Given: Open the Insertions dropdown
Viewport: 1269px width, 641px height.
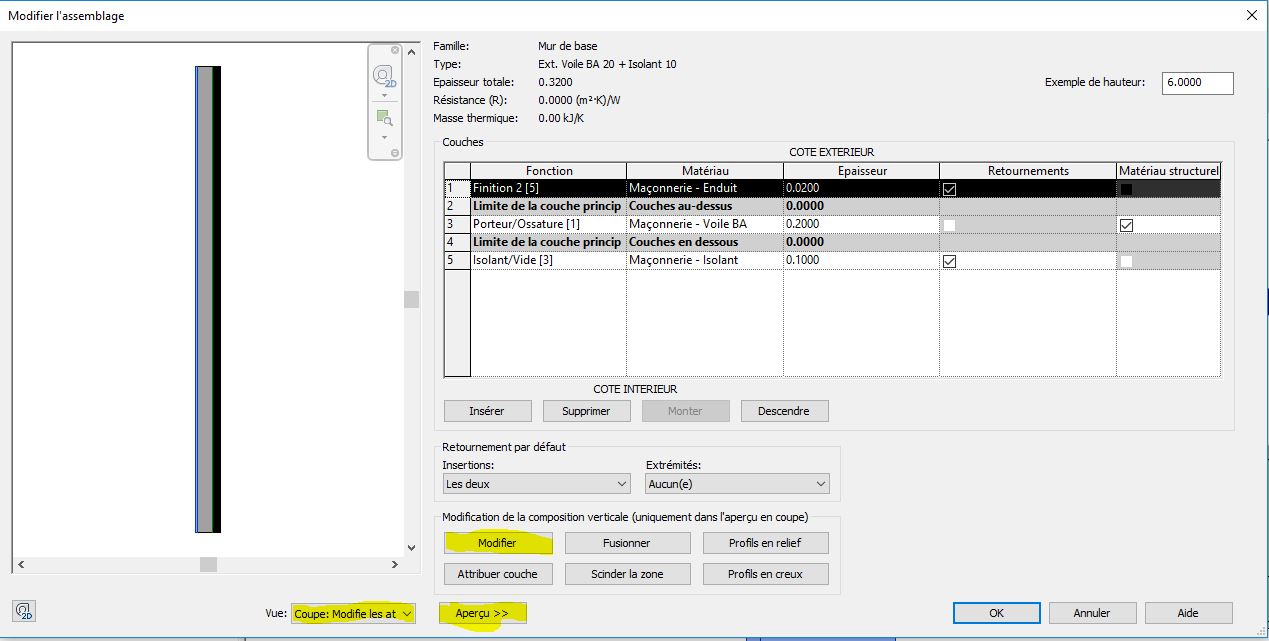Looking at the screenshot, I should tap(536, 484).
